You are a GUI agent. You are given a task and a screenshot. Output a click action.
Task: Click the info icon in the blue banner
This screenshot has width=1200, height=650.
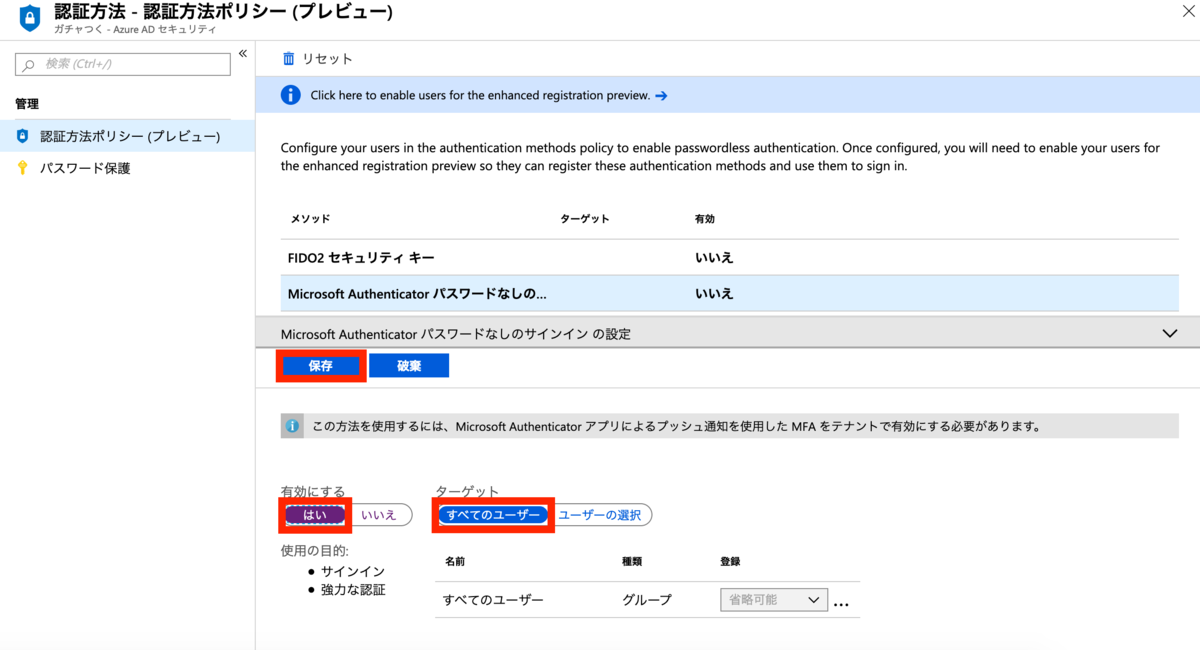click(x=290, y=95)
